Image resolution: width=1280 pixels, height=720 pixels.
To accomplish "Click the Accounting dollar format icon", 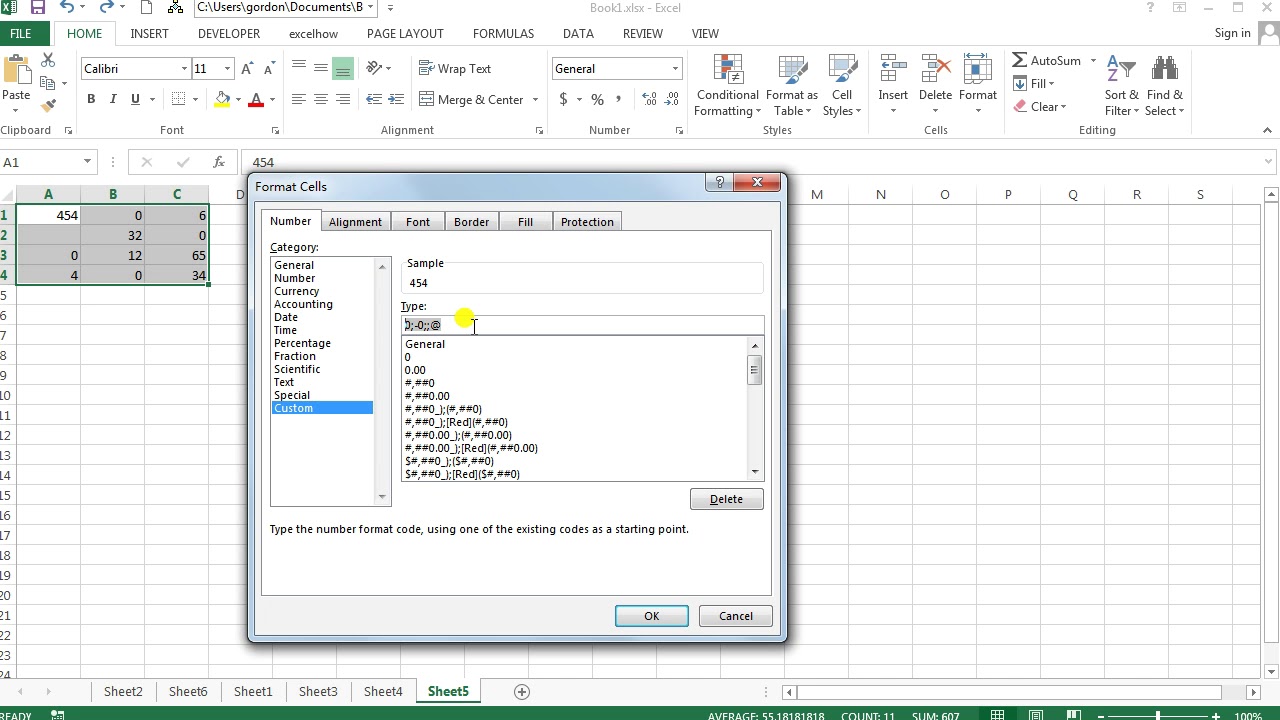I will (564, 99).
